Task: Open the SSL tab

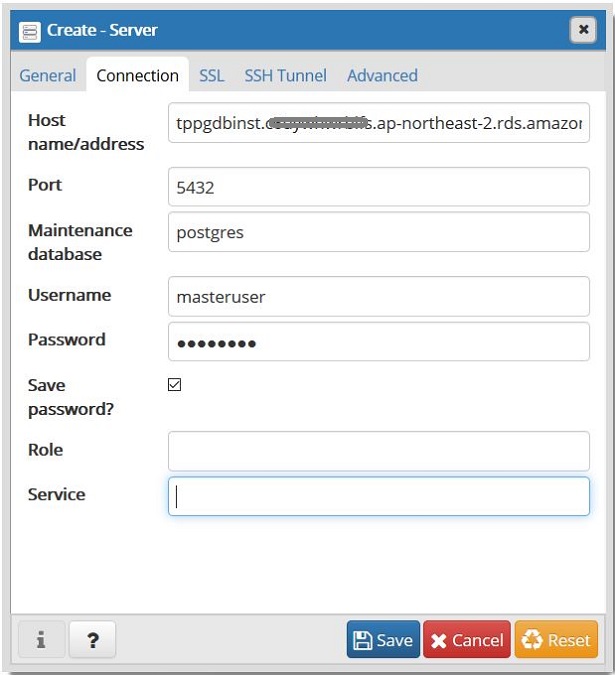Action: 211,75
